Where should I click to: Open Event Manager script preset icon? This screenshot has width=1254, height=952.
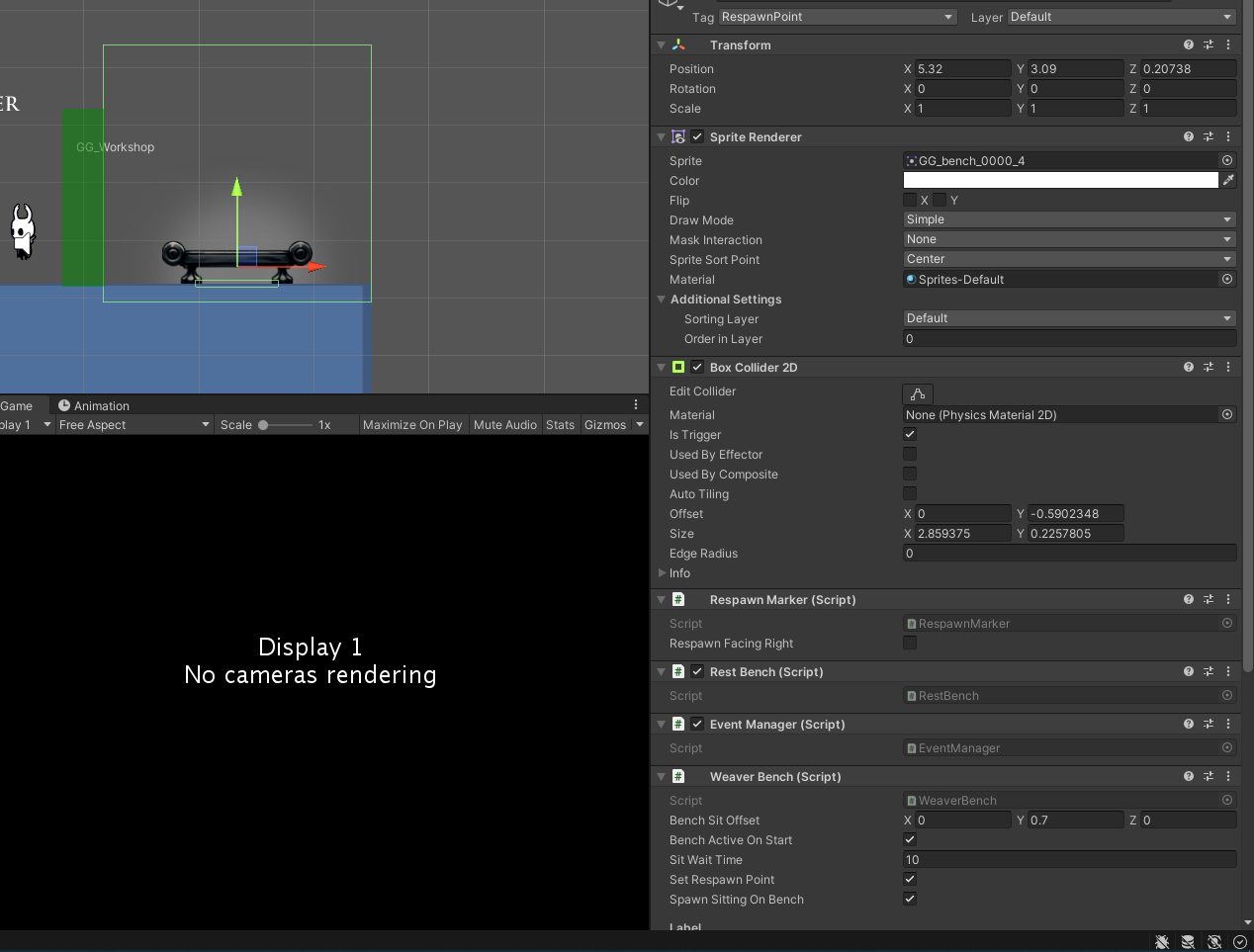coord(1208,724)
